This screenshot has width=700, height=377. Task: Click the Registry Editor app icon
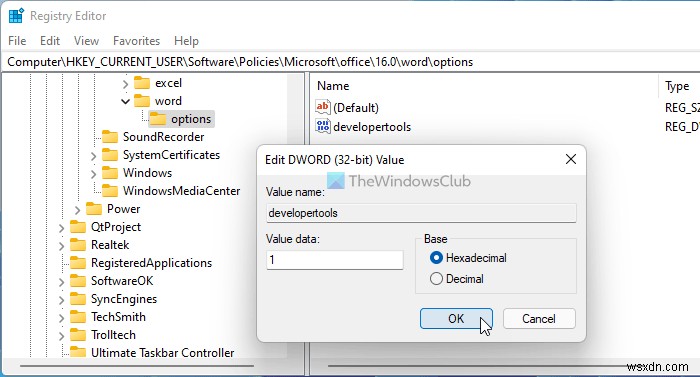(x=16, y=16)
